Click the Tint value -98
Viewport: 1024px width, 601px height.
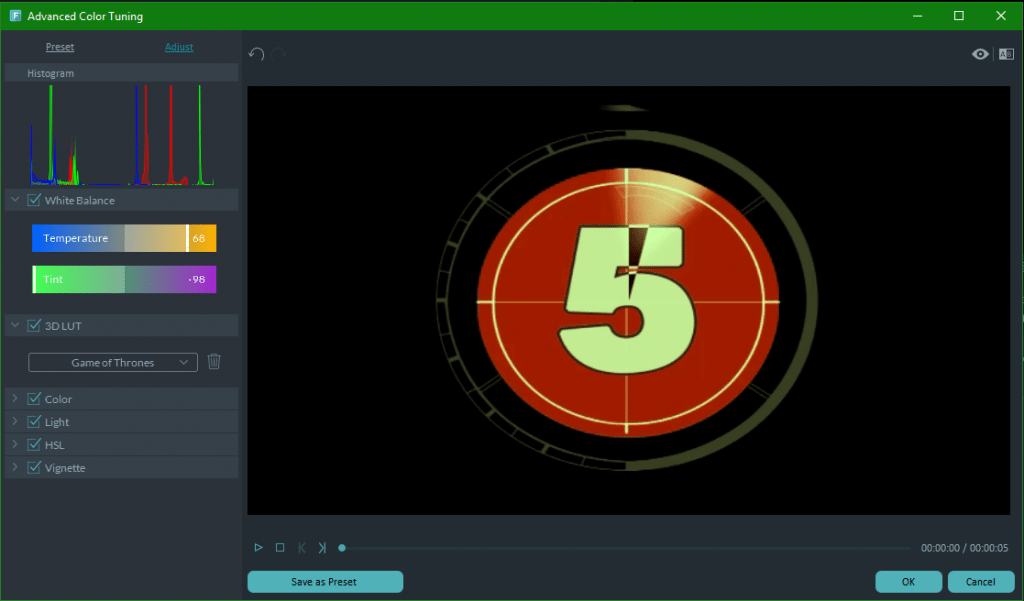click(x=197, y=280)
